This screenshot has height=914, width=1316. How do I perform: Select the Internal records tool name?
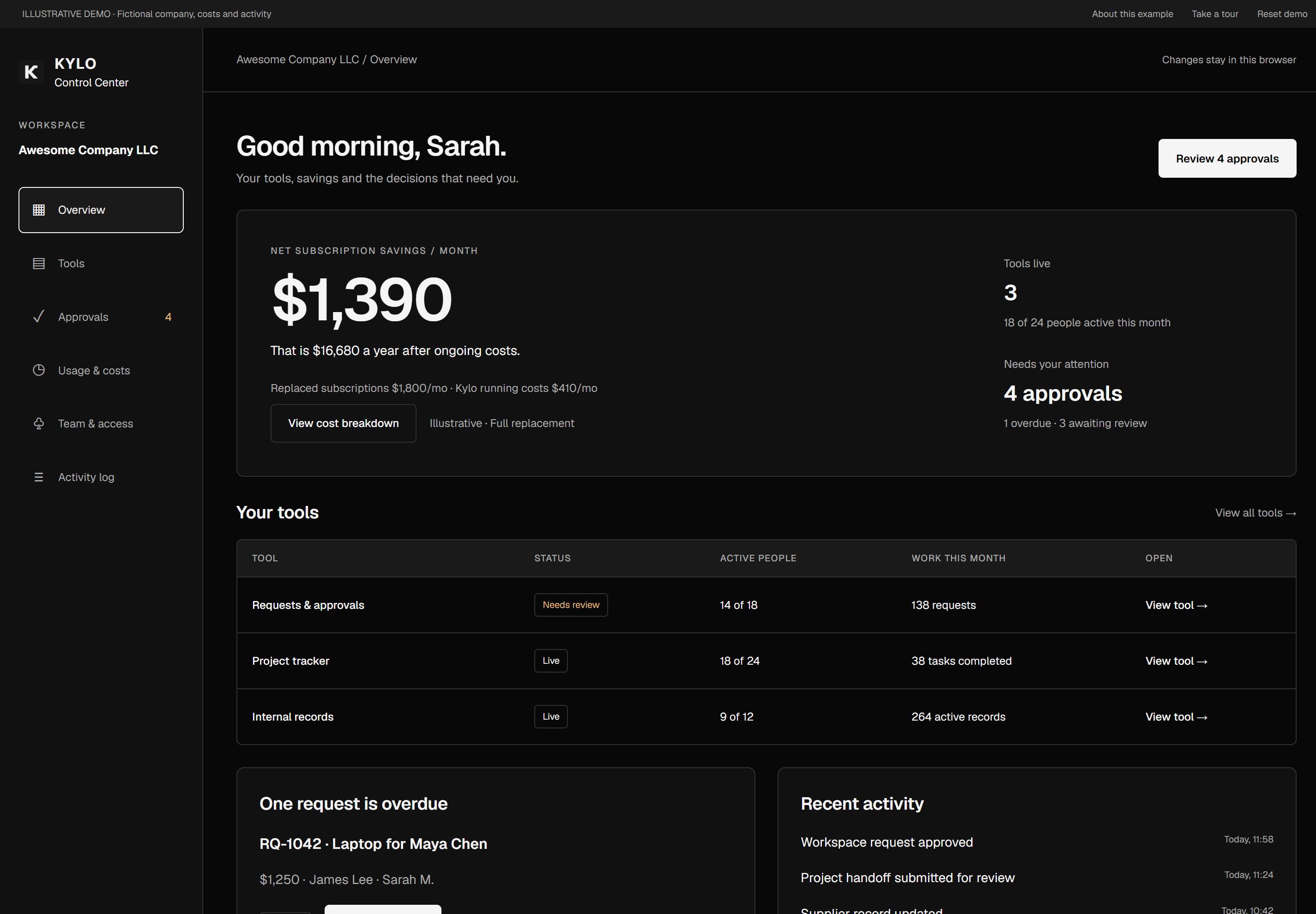pyautogui.click(x=293, y=717)
